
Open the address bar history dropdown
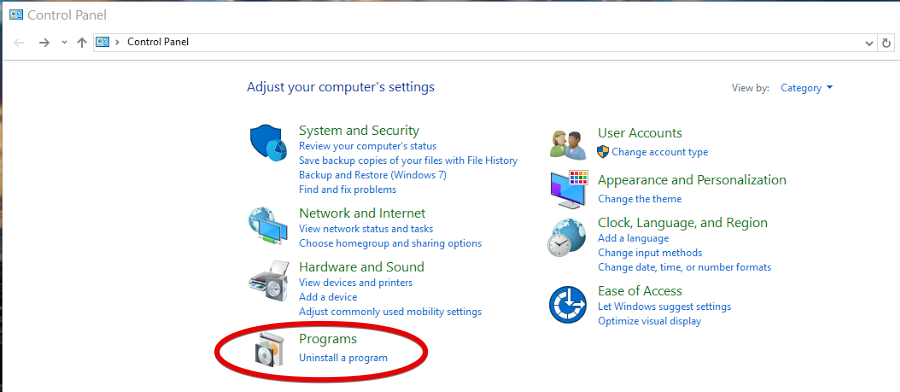[869, 42]
